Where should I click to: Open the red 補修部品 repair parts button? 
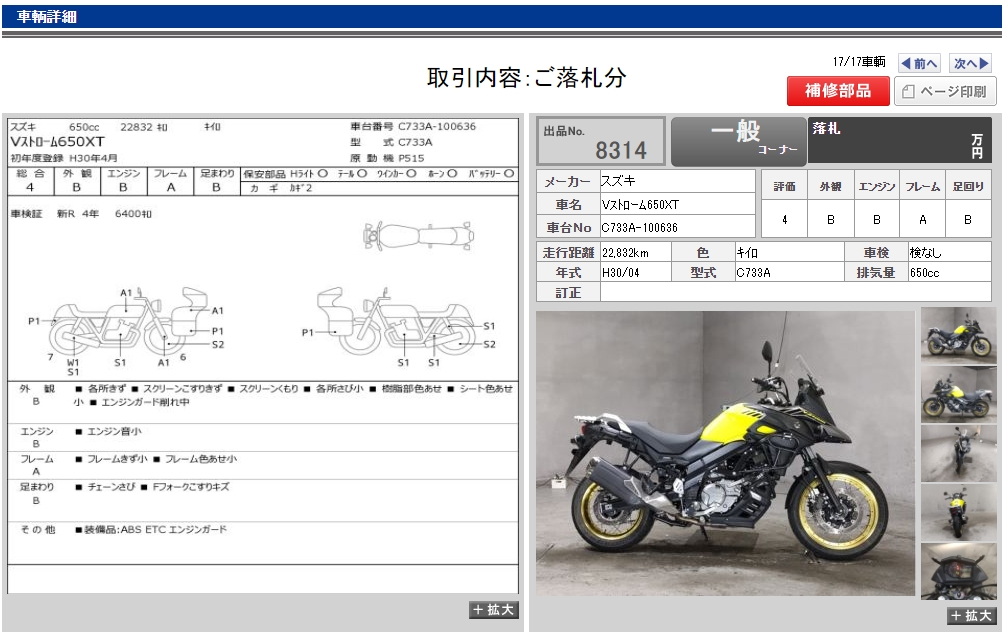pos(836,91)
